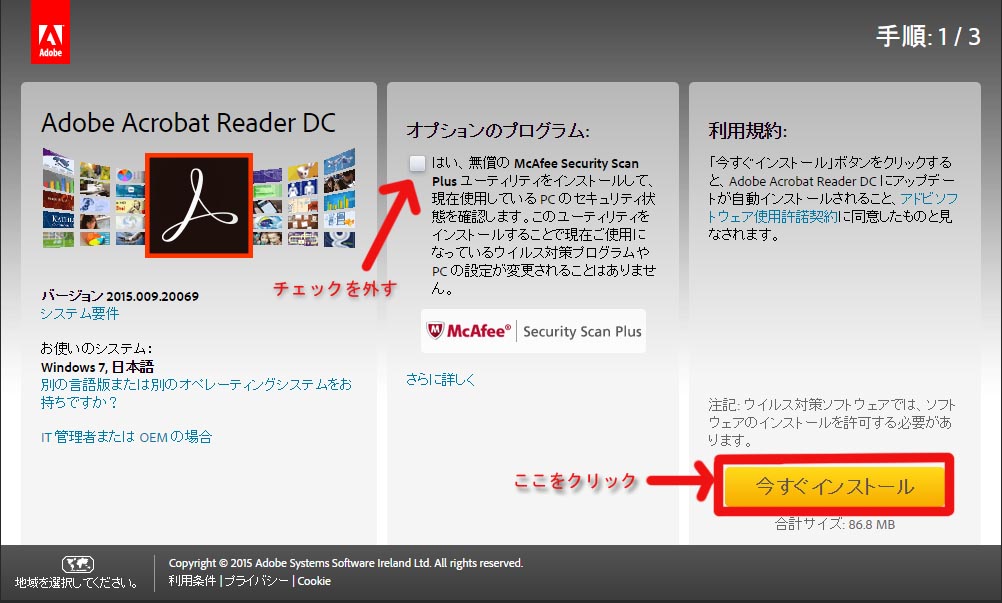This screenshot has width=1002, height=603.
Task: Click the お使いのシステム label
Action: tap(96, 349)
